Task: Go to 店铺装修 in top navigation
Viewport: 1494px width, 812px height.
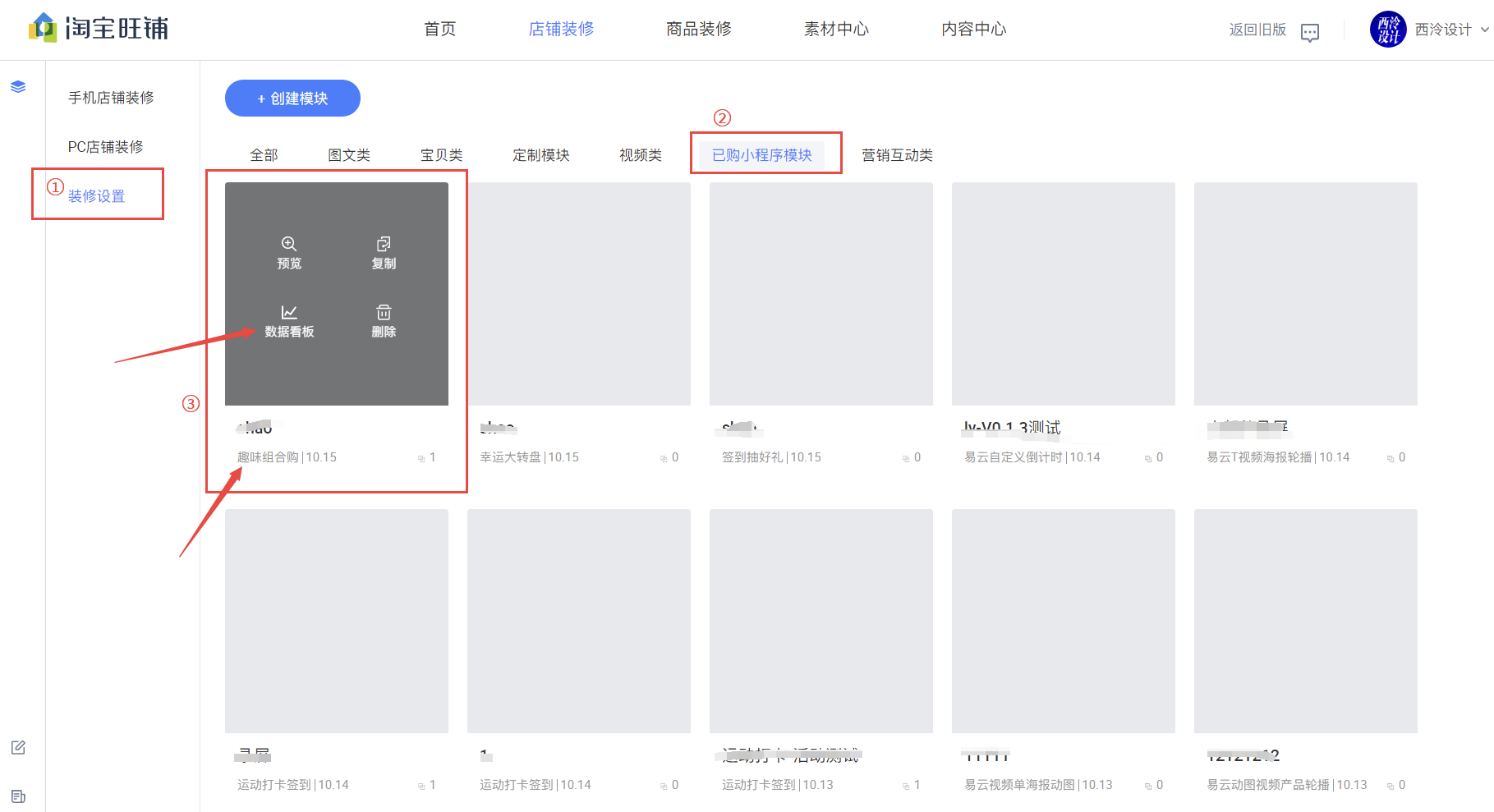Action: 561,29
